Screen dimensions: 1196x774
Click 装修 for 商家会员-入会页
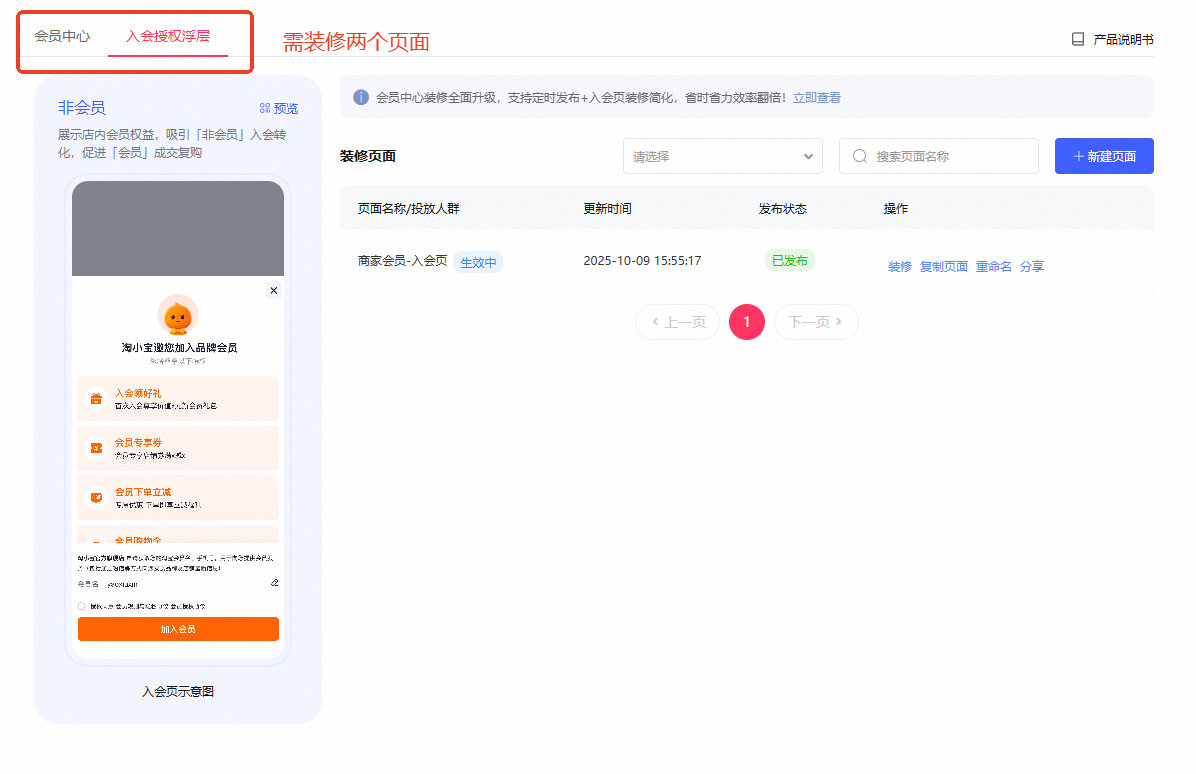[899, 266]
